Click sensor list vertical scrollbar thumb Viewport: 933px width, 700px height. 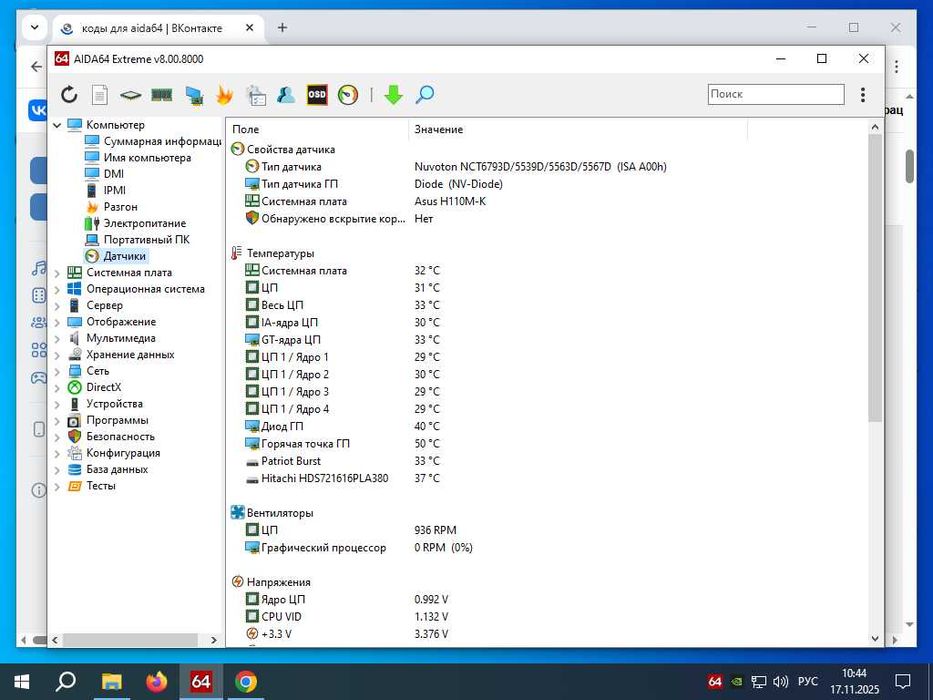(875, 279)
